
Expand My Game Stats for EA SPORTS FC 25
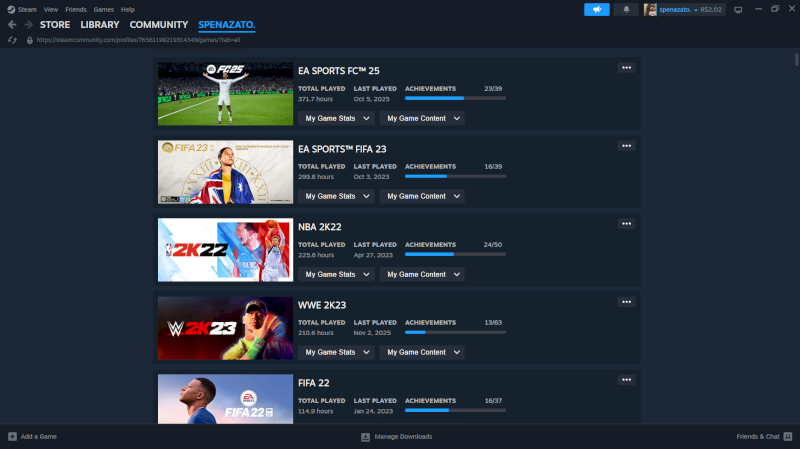(336, 118)
